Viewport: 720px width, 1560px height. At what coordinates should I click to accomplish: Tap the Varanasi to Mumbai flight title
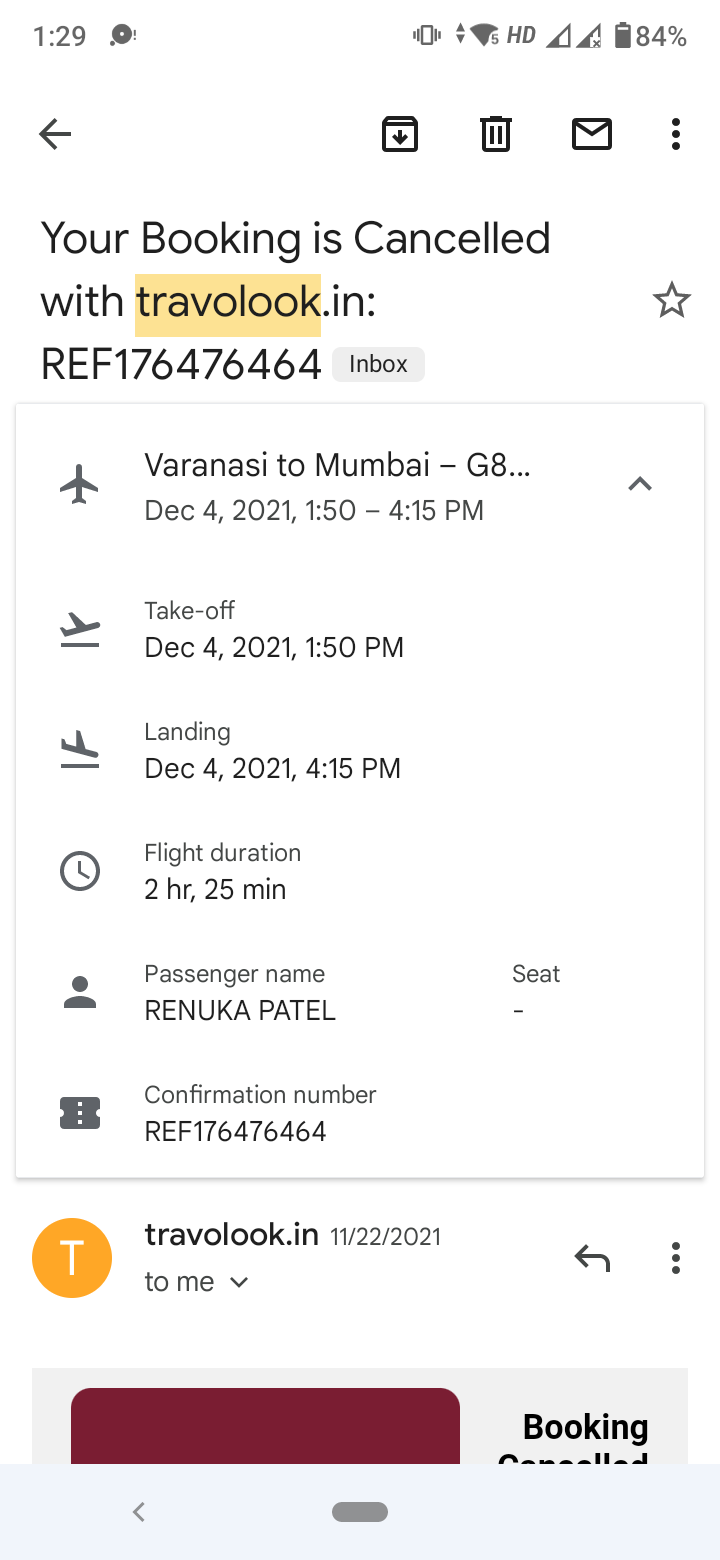pos(337,465)
